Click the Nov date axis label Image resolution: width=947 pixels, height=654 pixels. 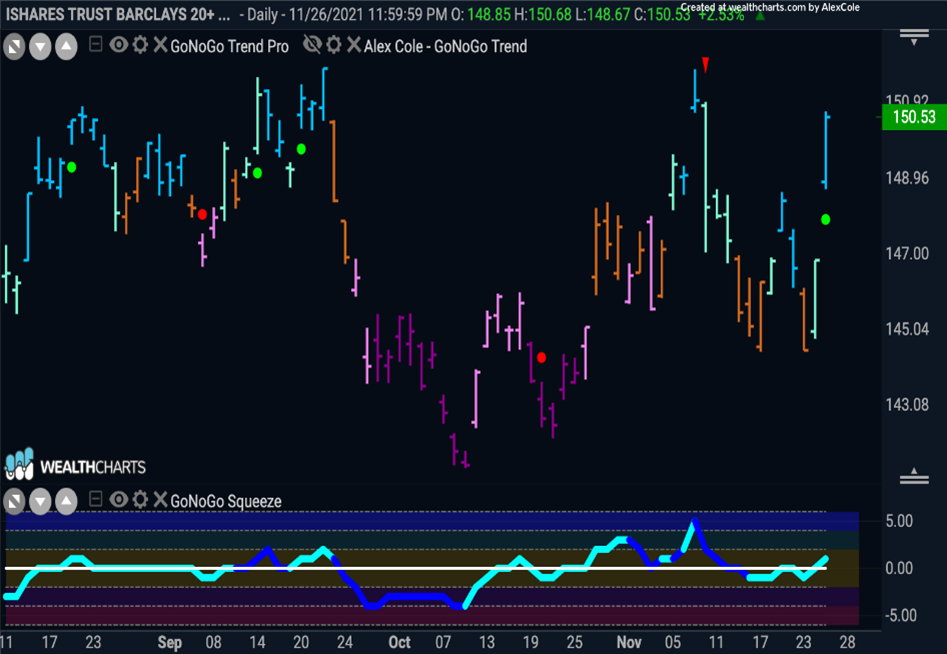[x=629, y=642]
